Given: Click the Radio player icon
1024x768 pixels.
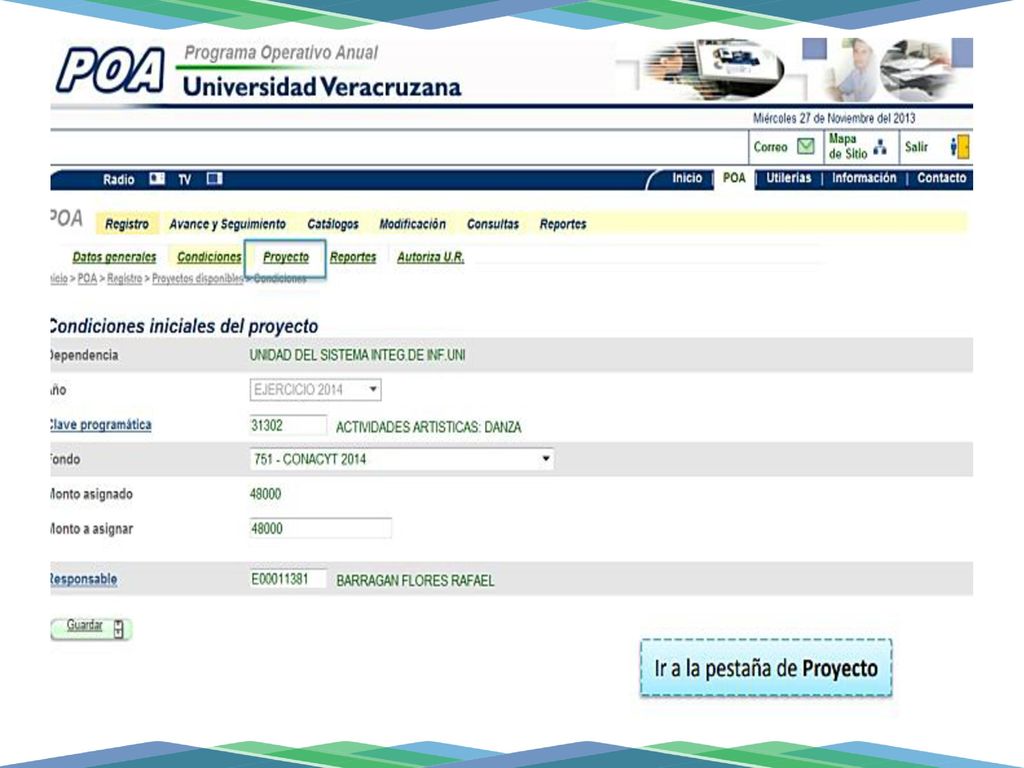Looking at the screenshot, I should 157,178.
